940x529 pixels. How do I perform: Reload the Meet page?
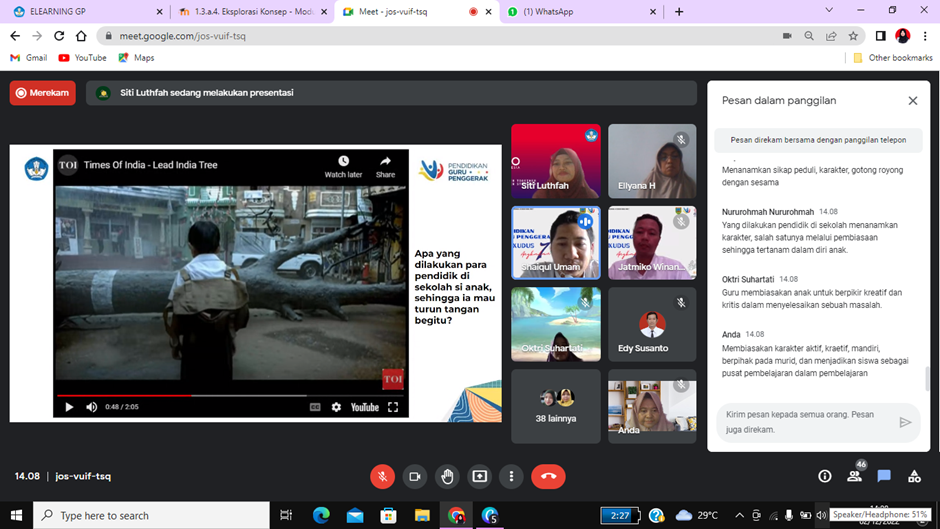[59, 36]
